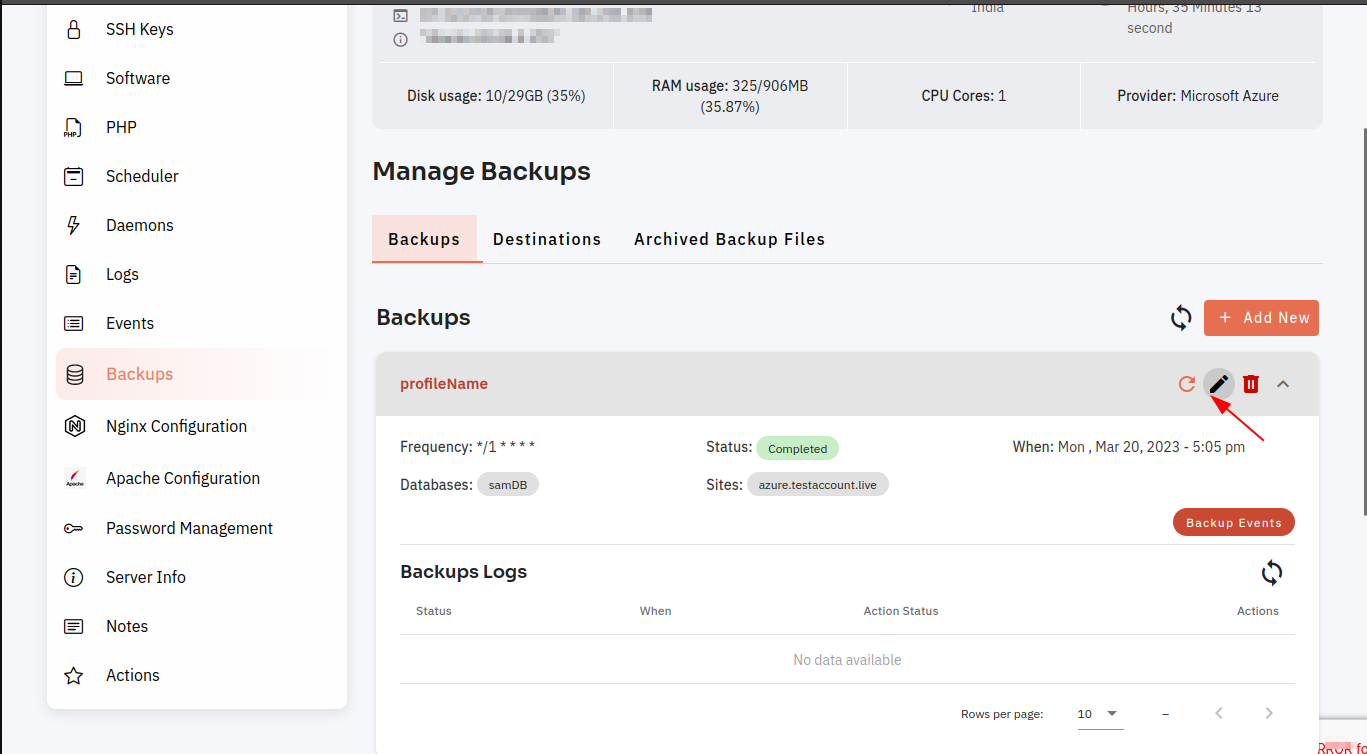The width and height of the screenshot is (1367, 754).
Task: Click the Software laptop icon
Action: pos(73,78)
